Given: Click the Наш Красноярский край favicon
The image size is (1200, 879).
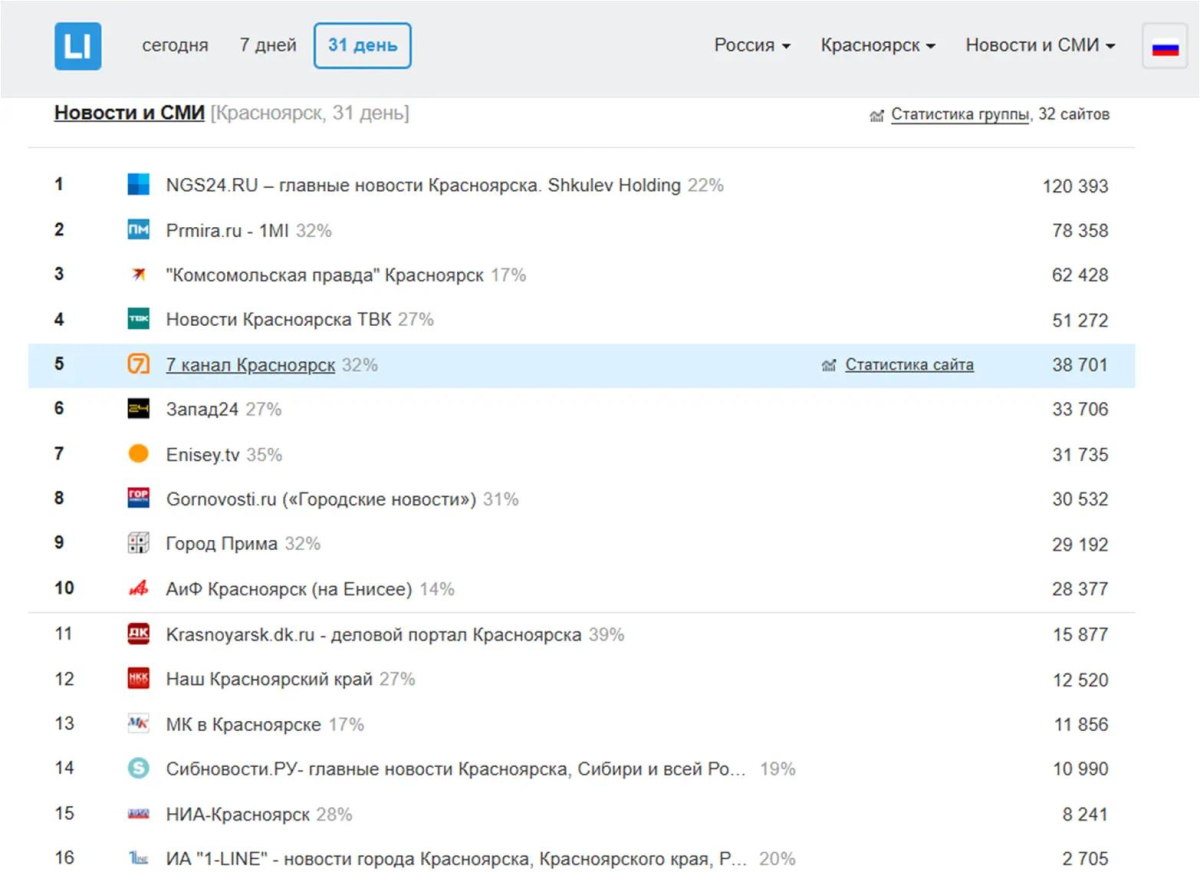Looking at the screenshot, I should (138, 679).
